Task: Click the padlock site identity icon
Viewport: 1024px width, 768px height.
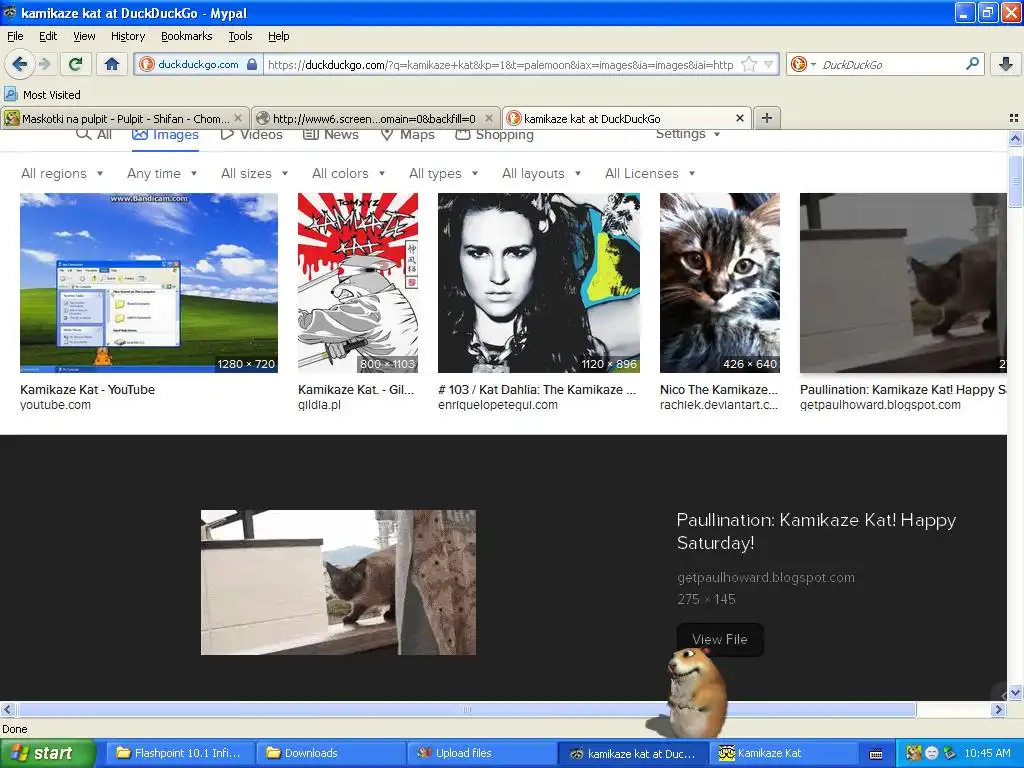Action: (252, 64)
